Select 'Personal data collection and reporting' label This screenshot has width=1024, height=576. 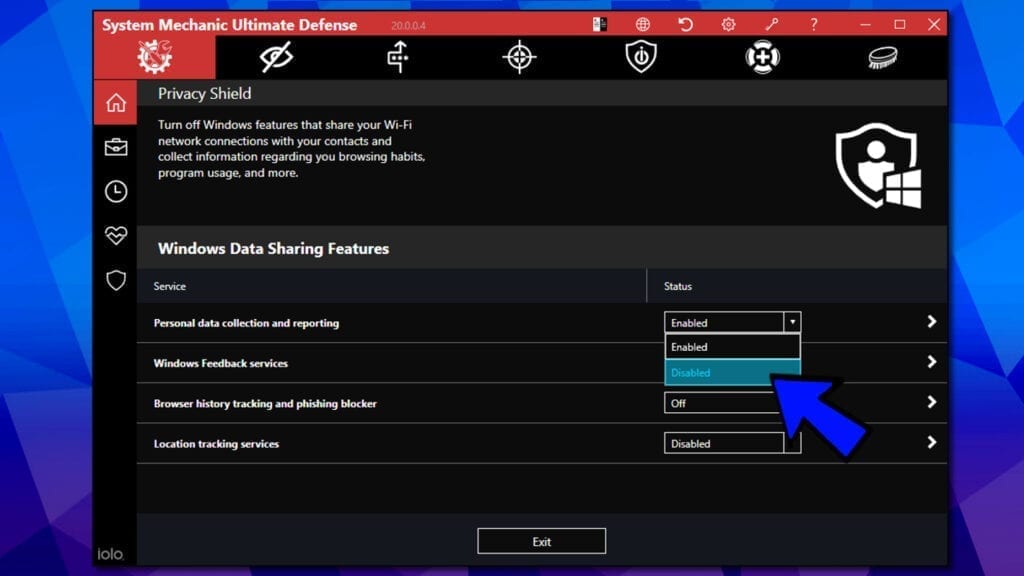tap(246, 323)
